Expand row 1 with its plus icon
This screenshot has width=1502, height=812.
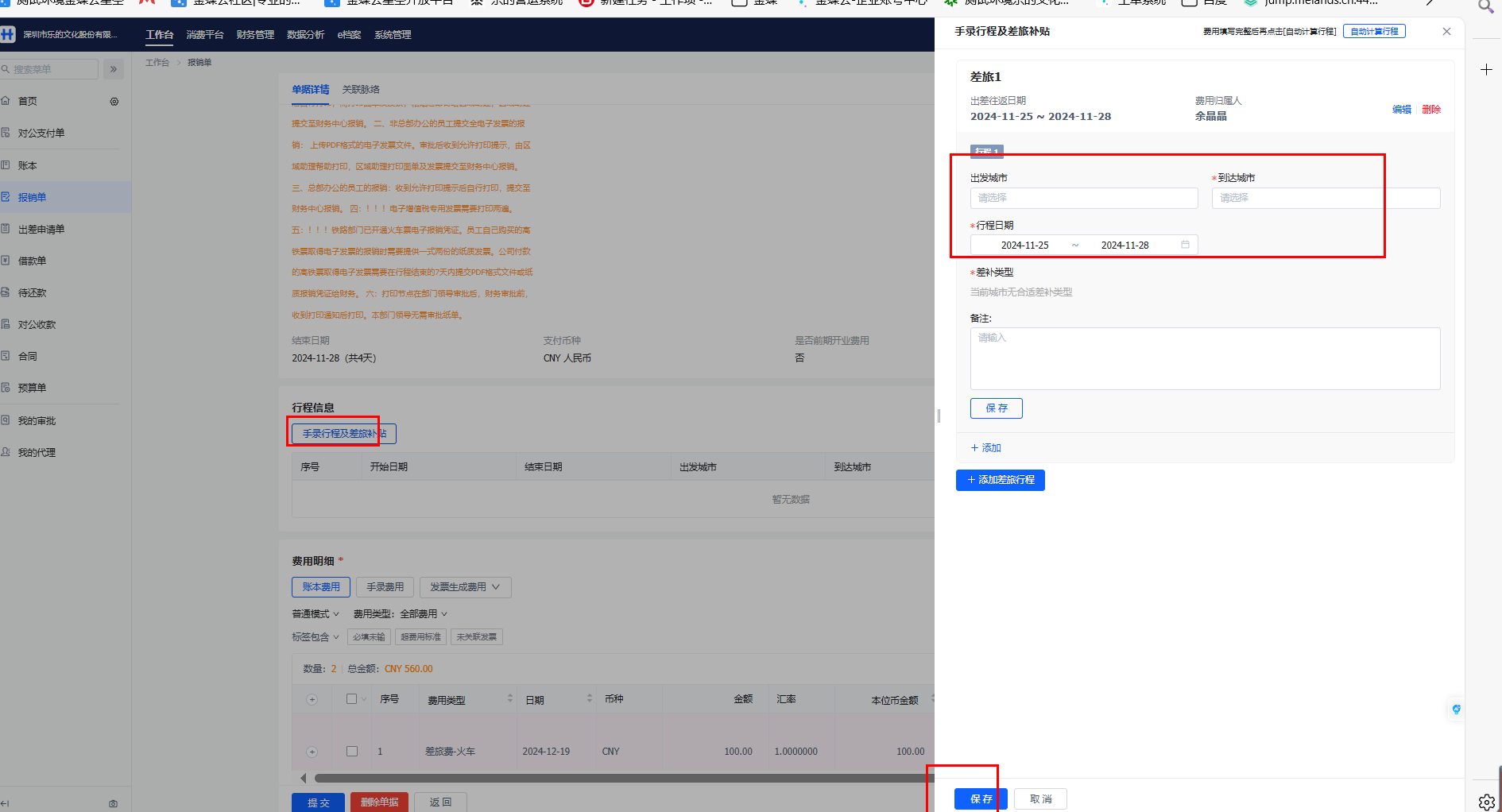pos(312,752)
